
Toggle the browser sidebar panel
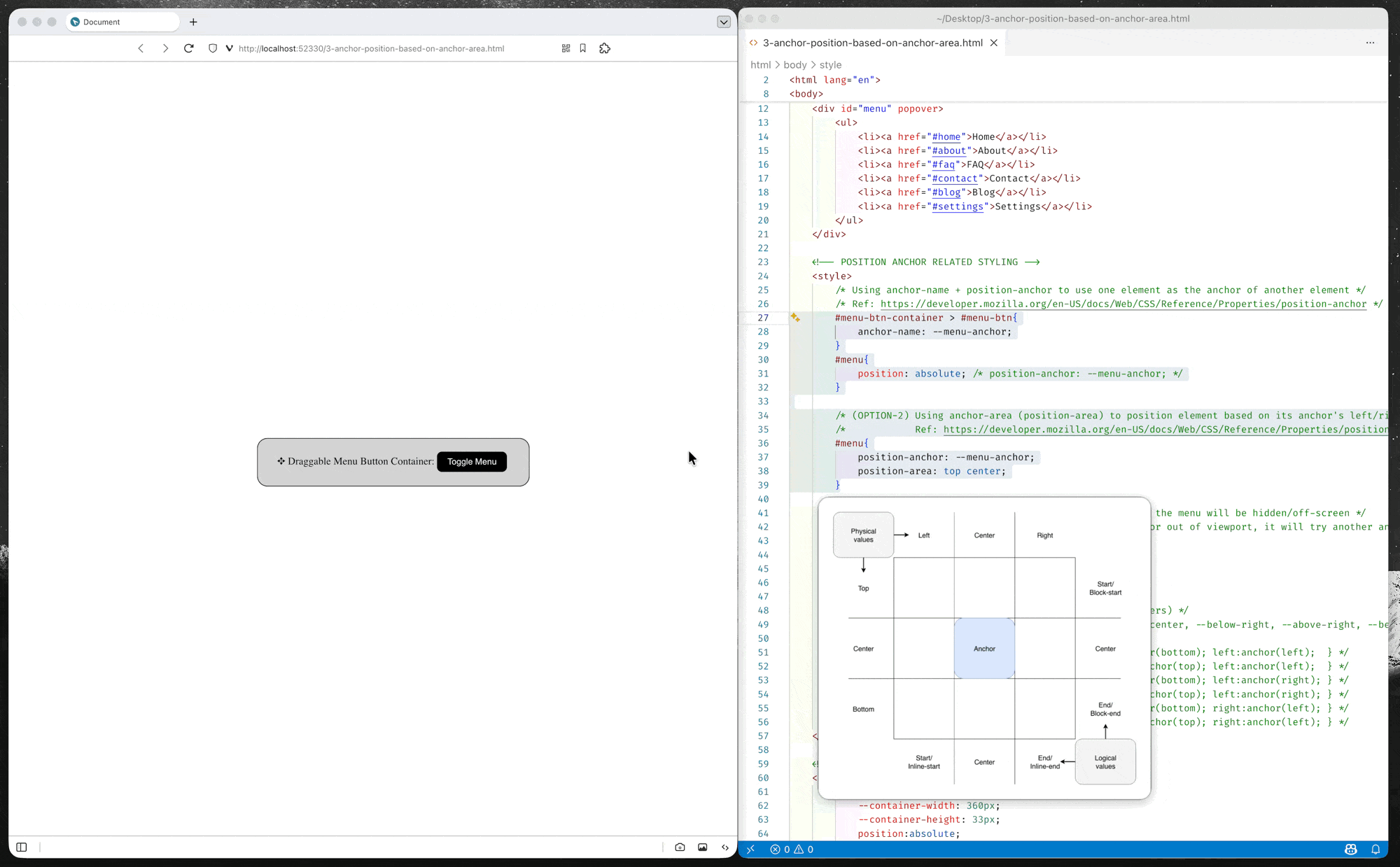click(x=22, y=847)
